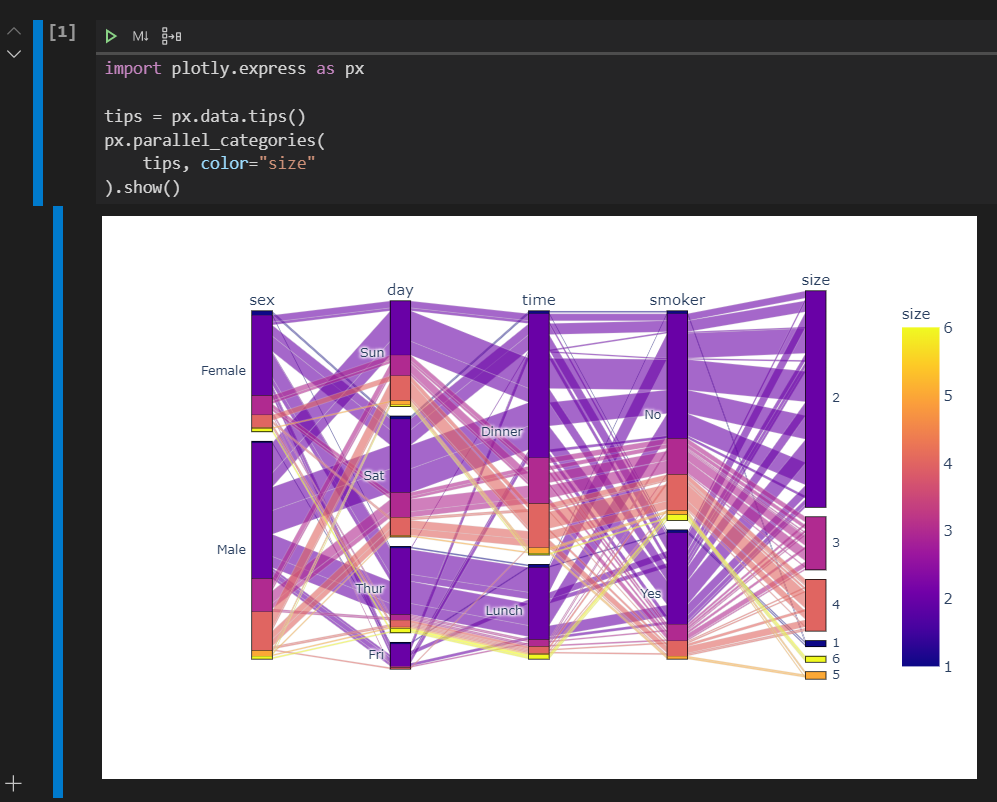This screenshot has height=802, width=997.
Task: Select the 'smoker' dimension label
Action: (x=677, y=300)
